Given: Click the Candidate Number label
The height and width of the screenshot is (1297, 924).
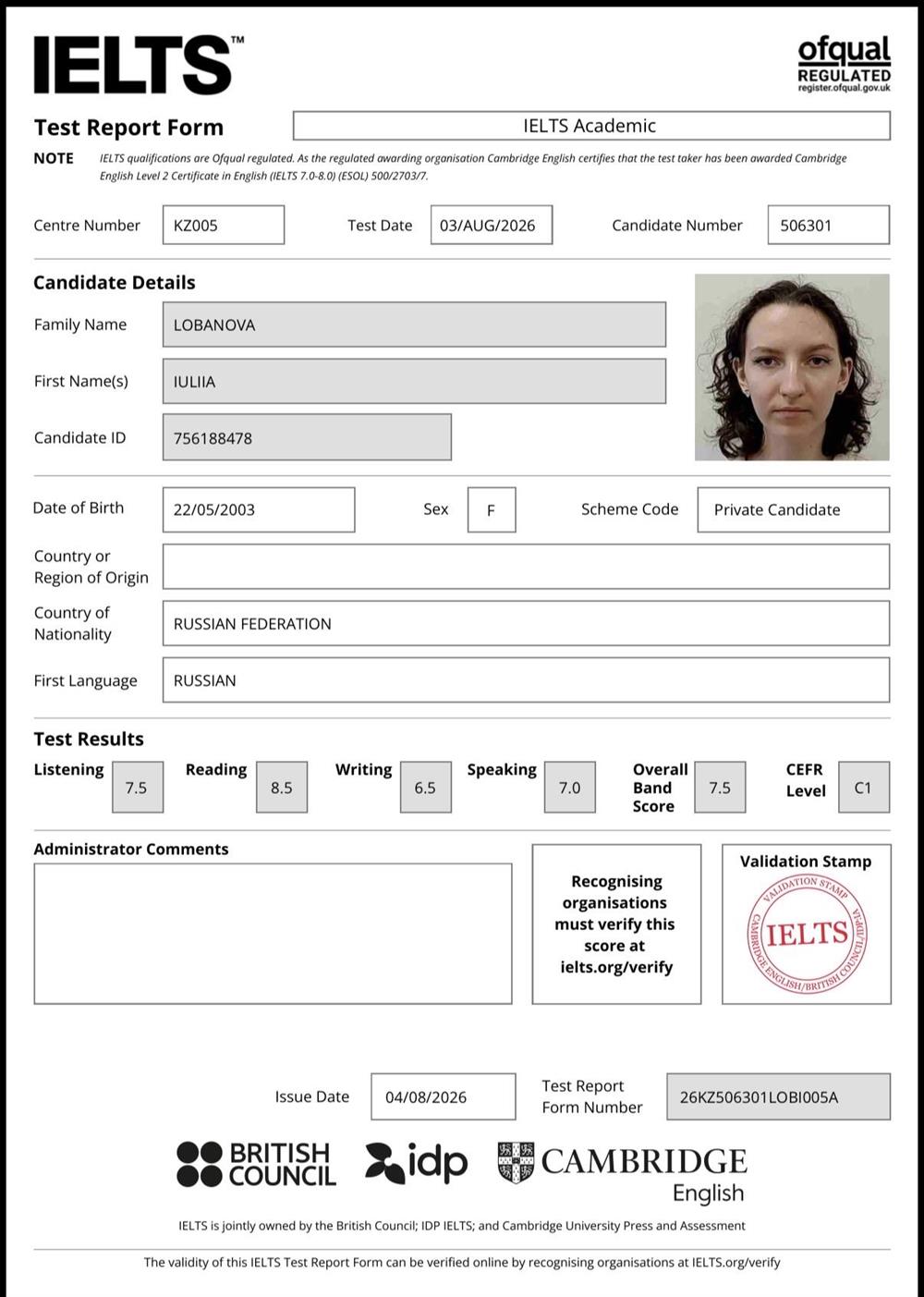Looking at the screenshot, I should tap(677, 225).
